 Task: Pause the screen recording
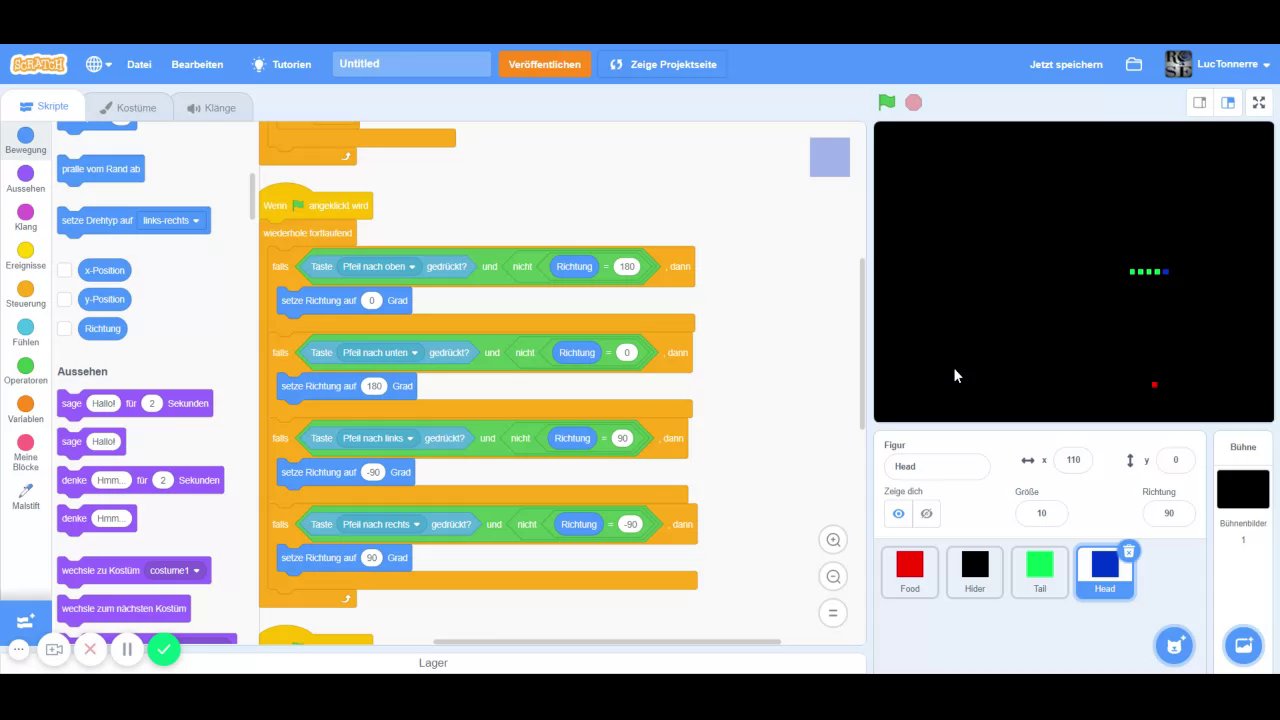[127, 649]
